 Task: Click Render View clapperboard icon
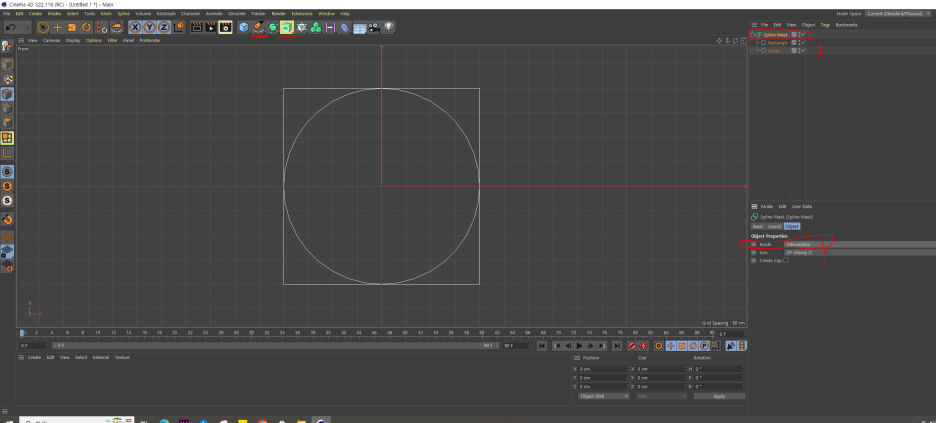(x=196, y=27)
